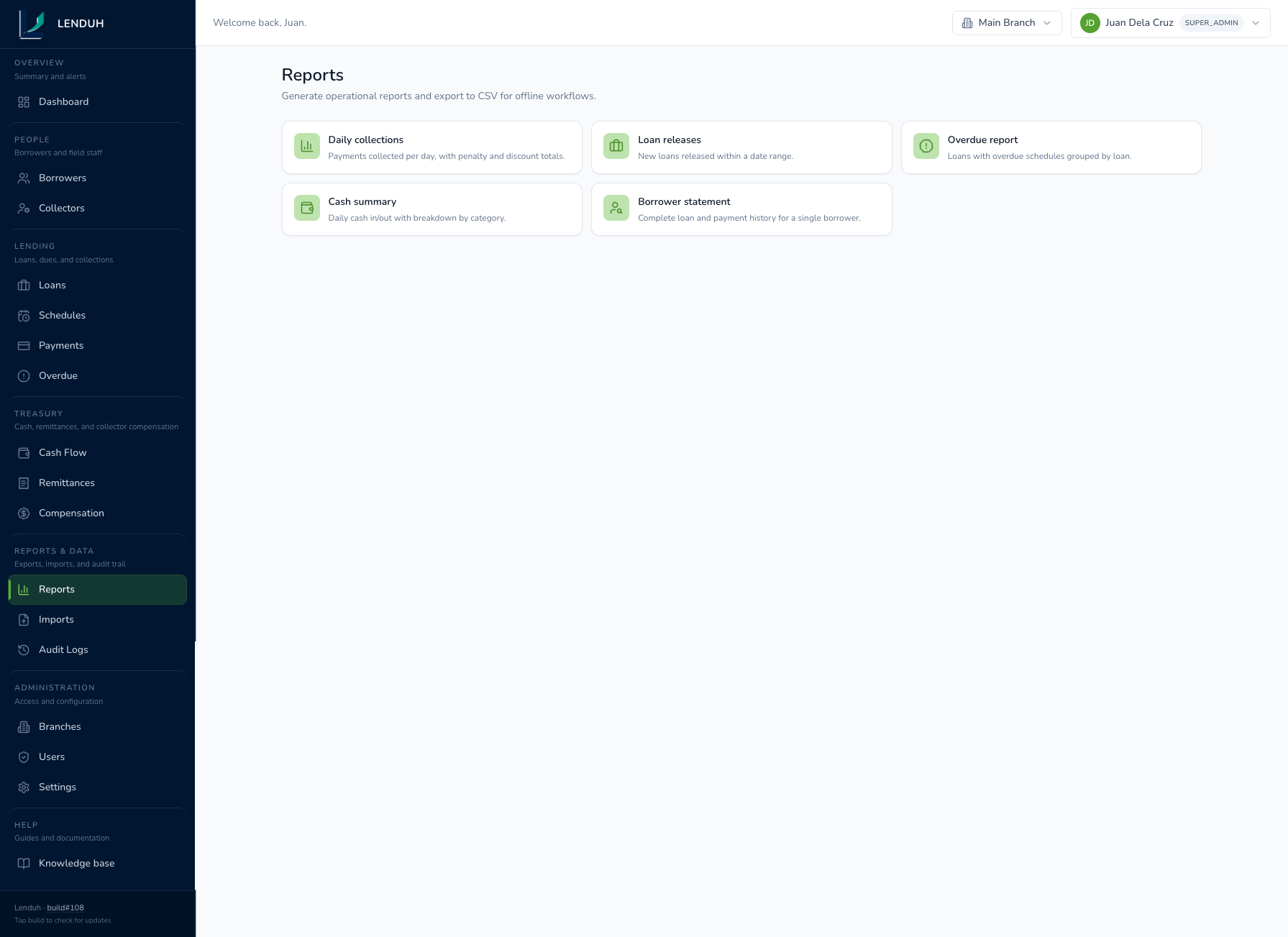Open the Compensation page
The image size is (1288, 937).
[x=98, y=513]
